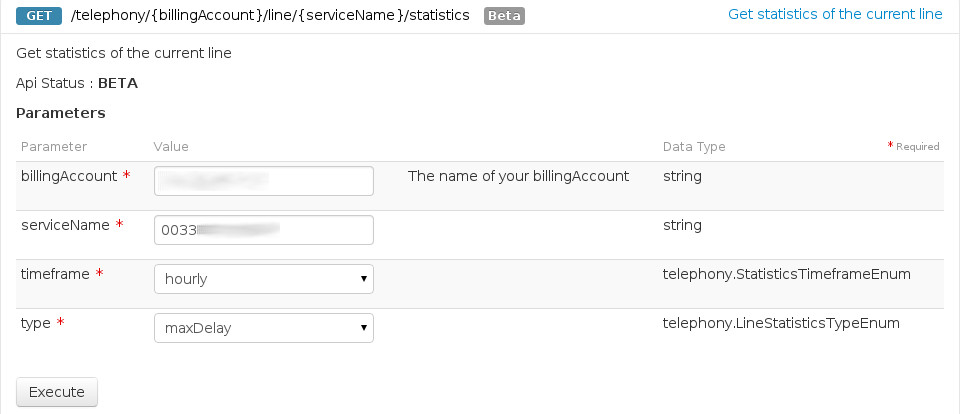Expand the type dropdown showing maxDelay
Viewport: 960px width, 414px height.
[x=263, y=327]
